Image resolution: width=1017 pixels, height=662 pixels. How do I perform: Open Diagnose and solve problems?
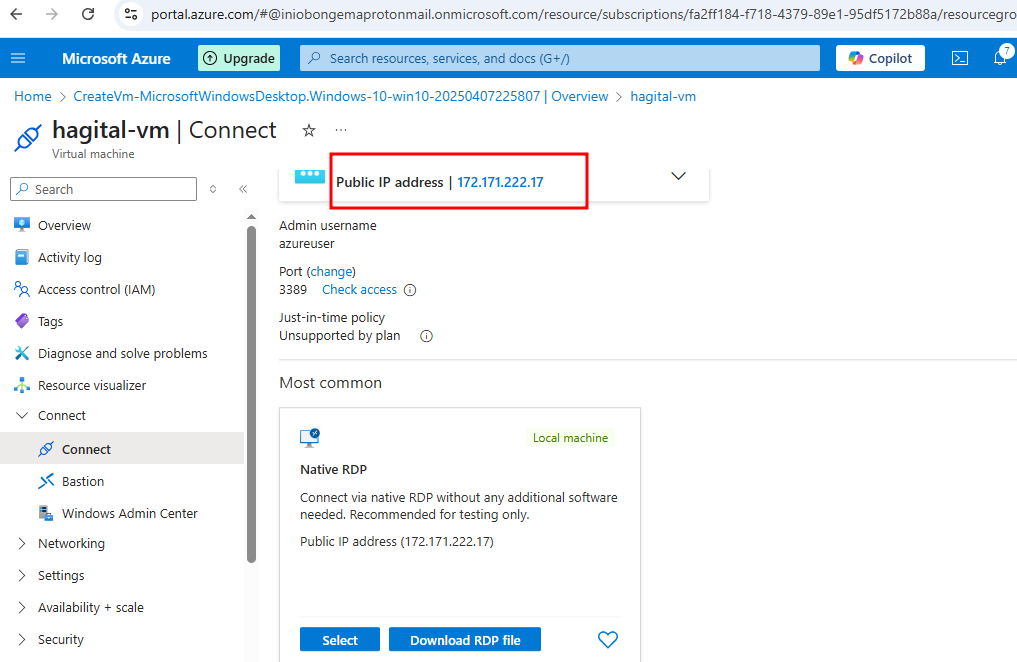click(123, 353)
